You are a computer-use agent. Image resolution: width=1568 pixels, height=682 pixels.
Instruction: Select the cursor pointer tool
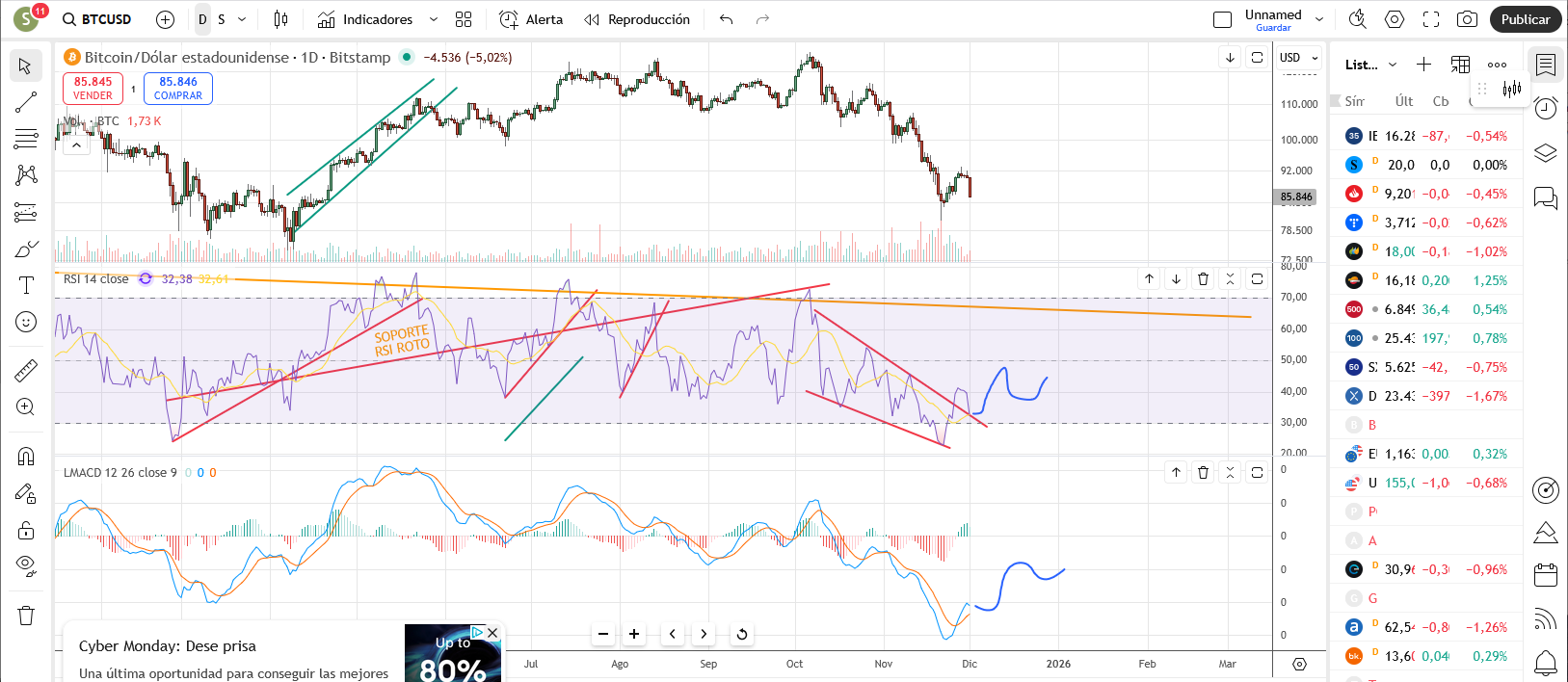point(26,66)
